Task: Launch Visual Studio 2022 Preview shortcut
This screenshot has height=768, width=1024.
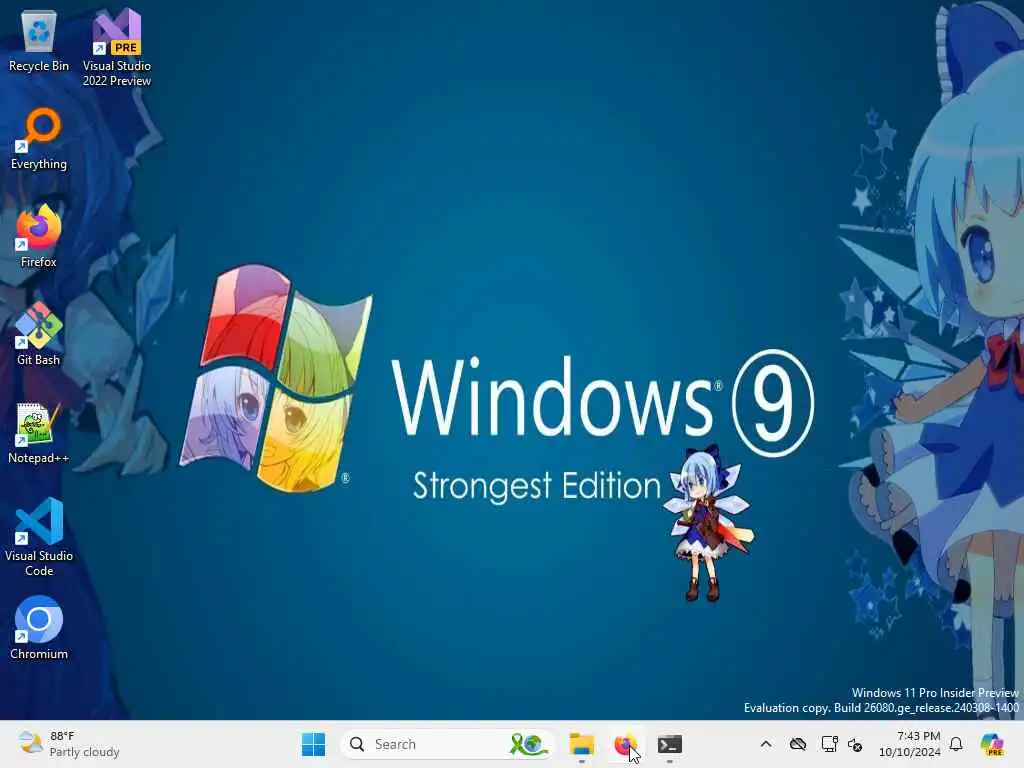Action: (x=117, y=47)
